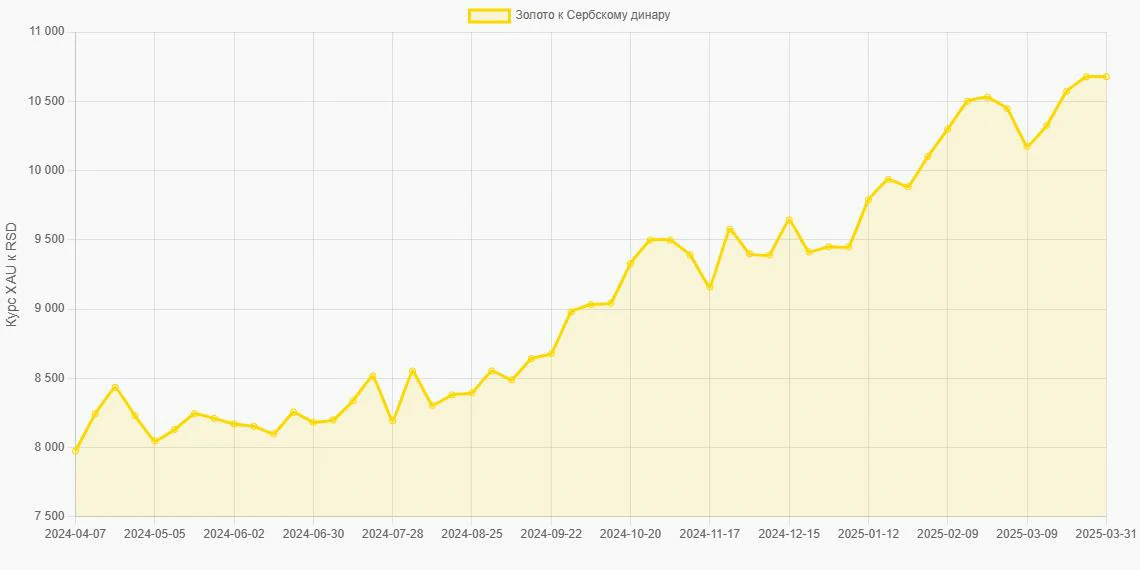Click the 2025-02-09 x-axis date label
The height and width of the screenshot is (570, 1140).
point(947,534)
